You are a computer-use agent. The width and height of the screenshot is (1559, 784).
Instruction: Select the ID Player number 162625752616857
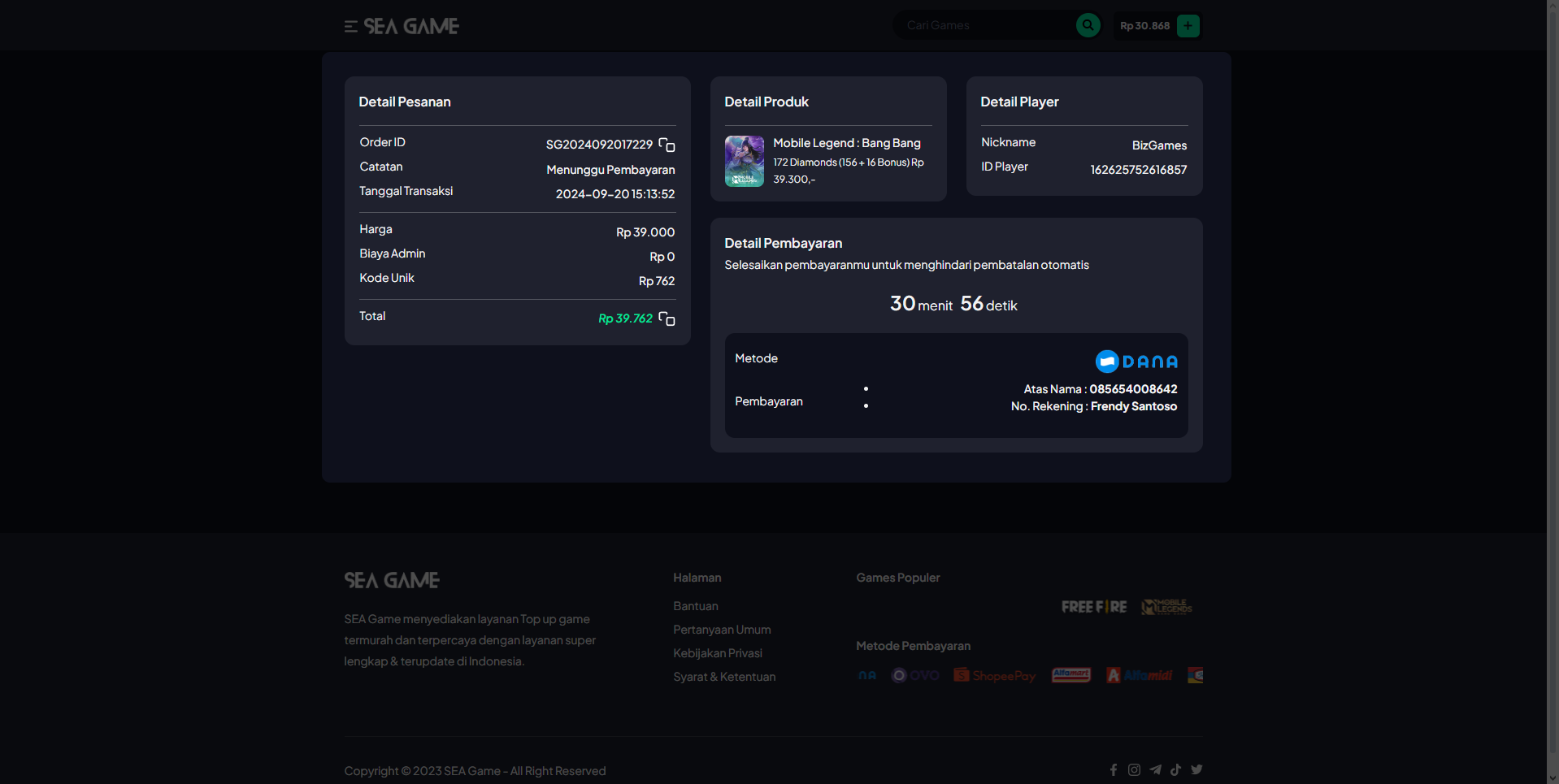pos(1138,170)
